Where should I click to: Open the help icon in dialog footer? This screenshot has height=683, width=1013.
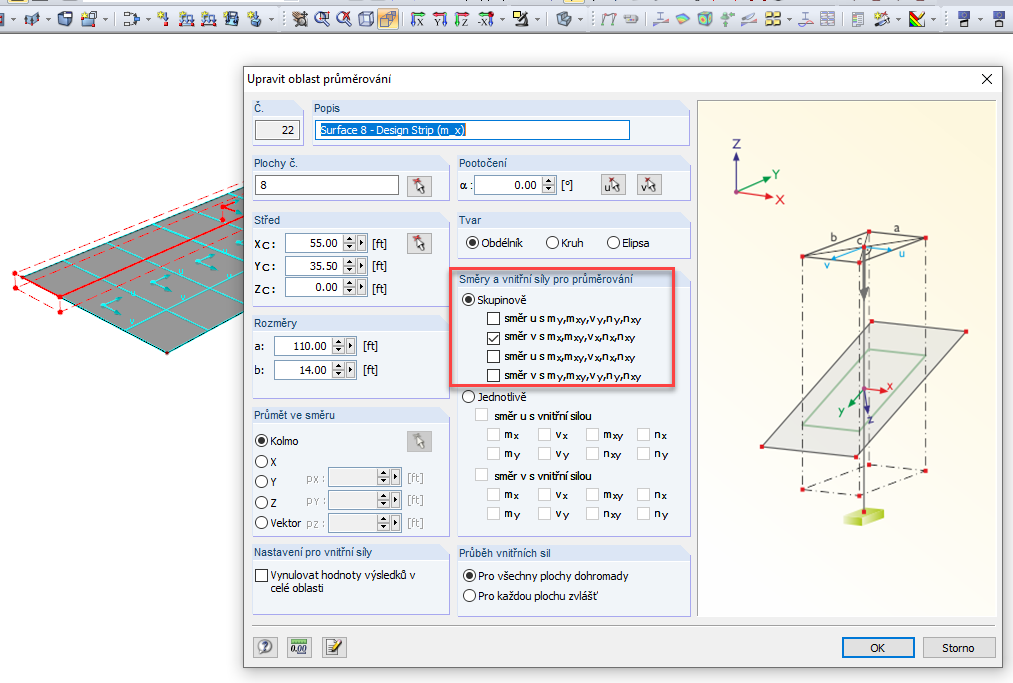[265, 647]
